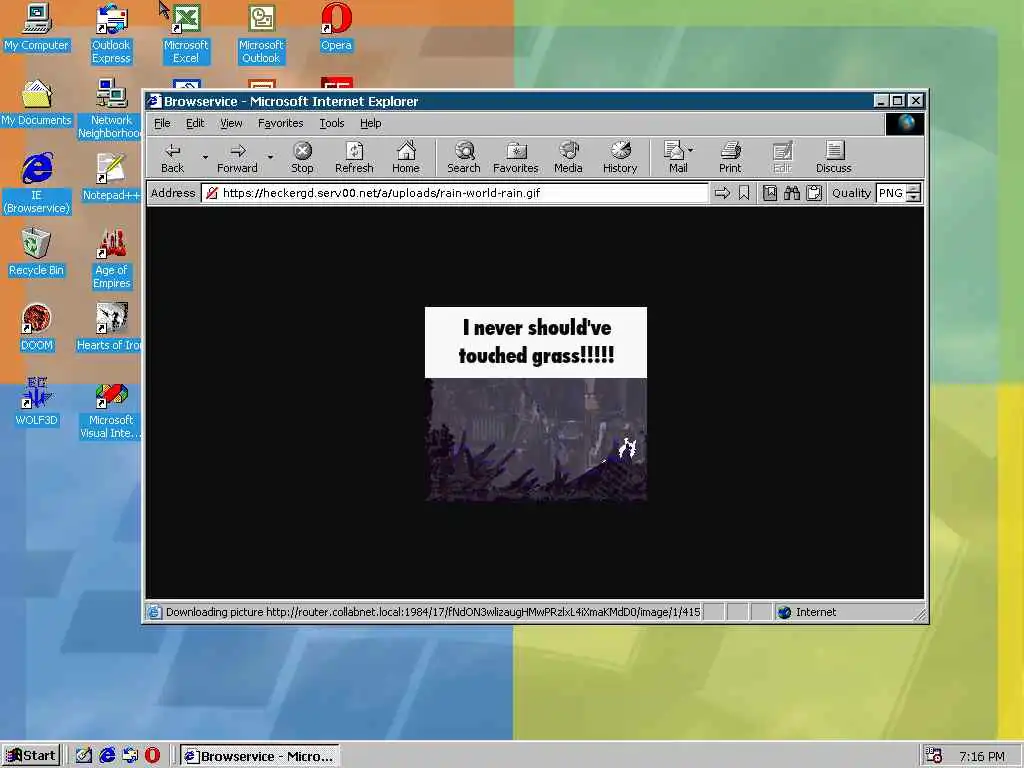This screenshot has width=1024, height=768.
Task: Select the Hearts of Iron shortcut
Action: tap(109, 328)
